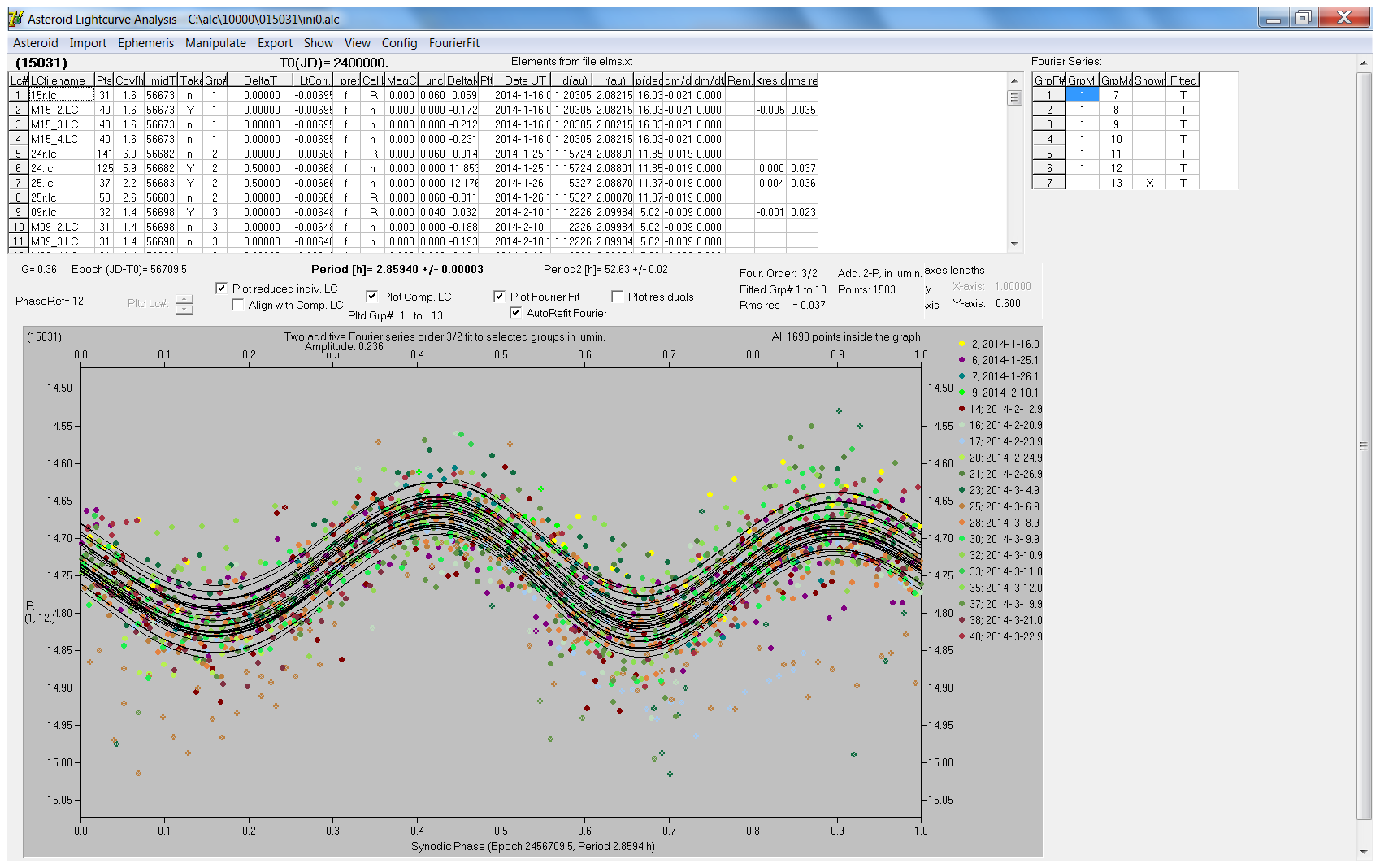The height and width of the screenshot is (868, 1380).
Task: Click scroll-up arrow of lightcurve table
Action: click(1013, 80)
